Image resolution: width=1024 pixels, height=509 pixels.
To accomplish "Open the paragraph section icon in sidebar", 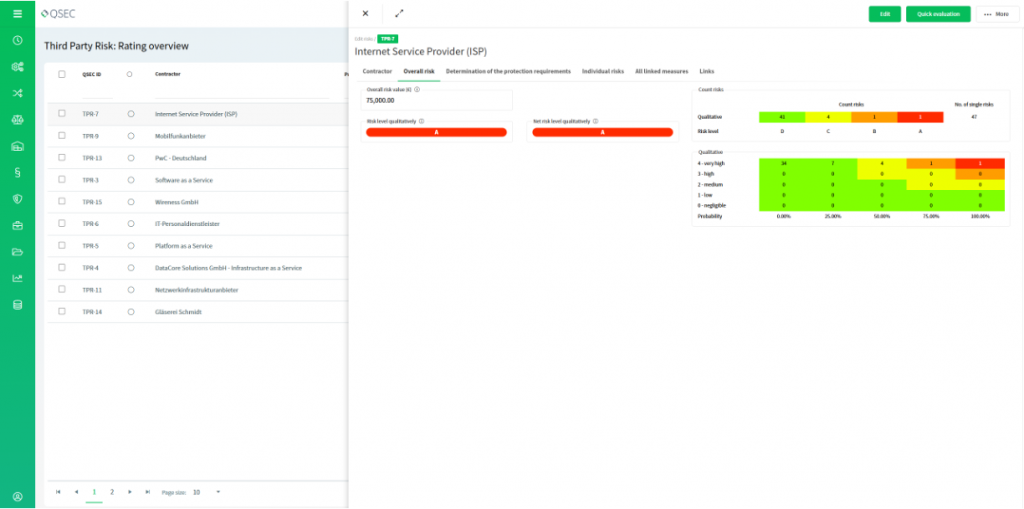I will [17, 172].
